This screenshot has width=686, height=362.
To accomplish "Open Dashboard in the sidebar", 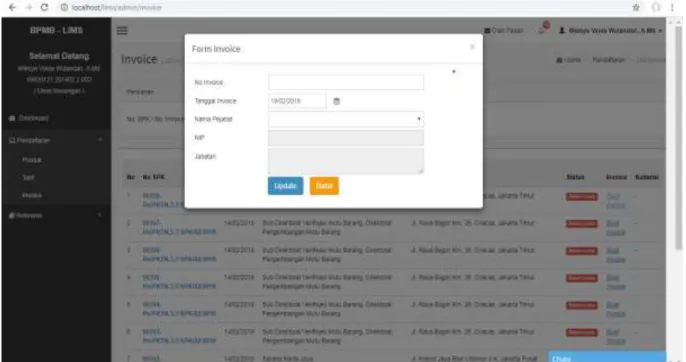I will 29,118.
